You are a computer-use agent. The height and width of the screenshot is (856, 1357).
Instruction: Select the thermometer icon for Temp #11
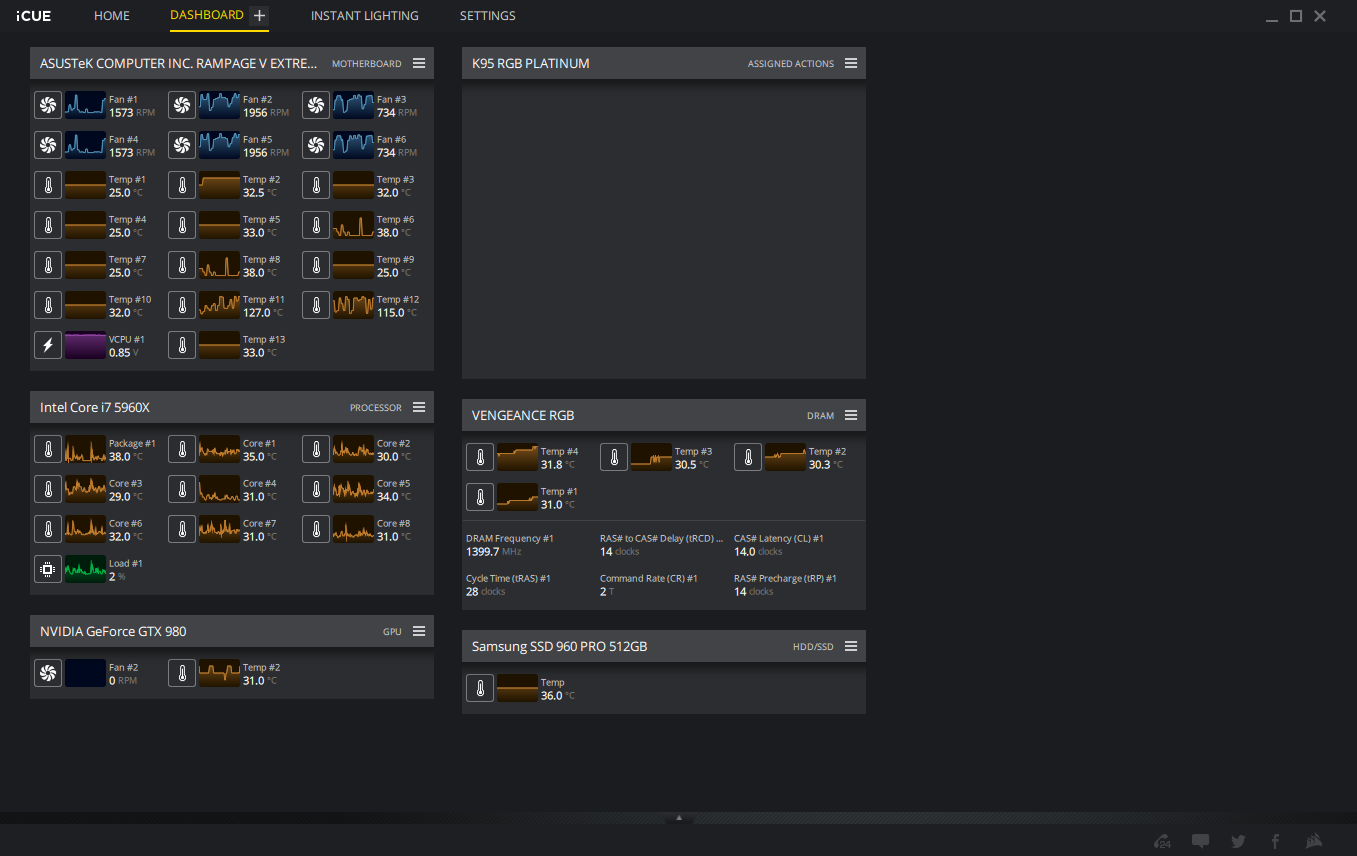coord(182,306)
